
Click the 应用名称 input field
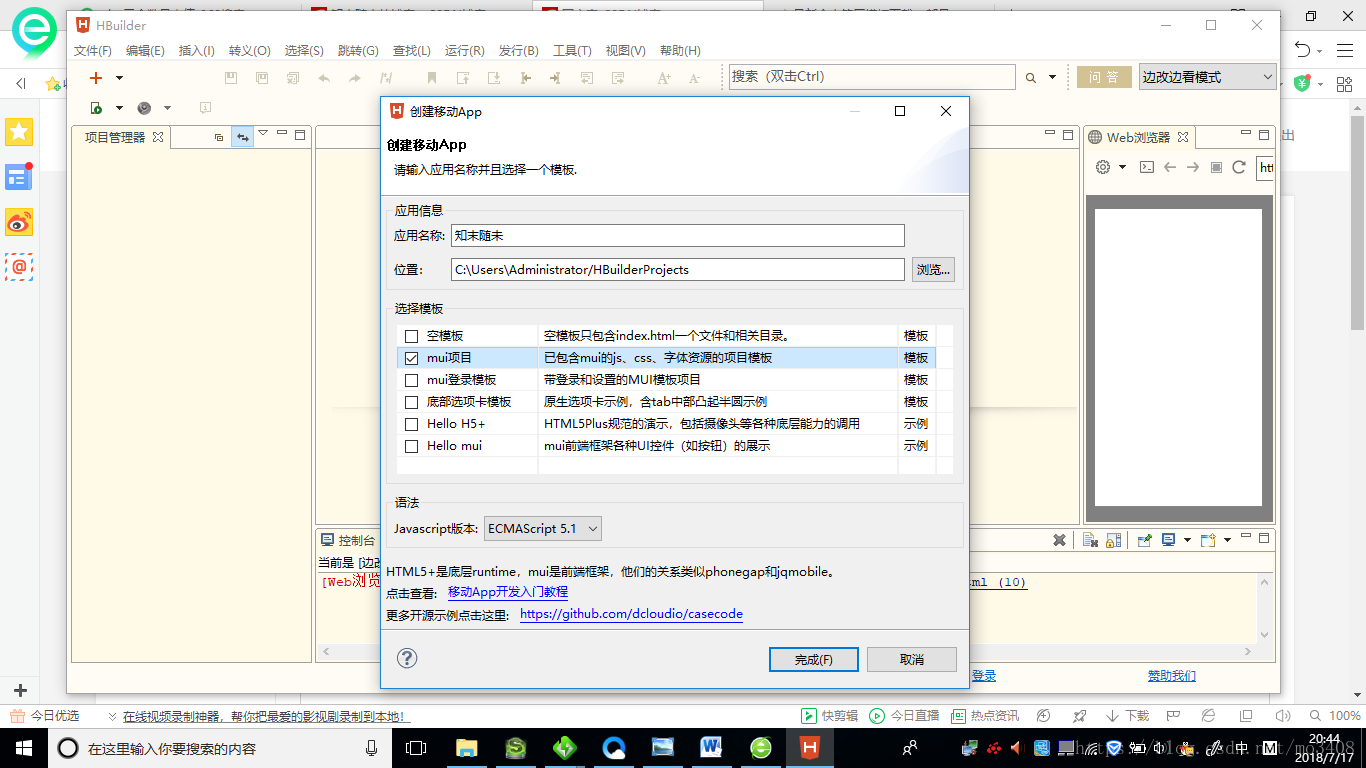pyautogui.click(x=678, y=236)
